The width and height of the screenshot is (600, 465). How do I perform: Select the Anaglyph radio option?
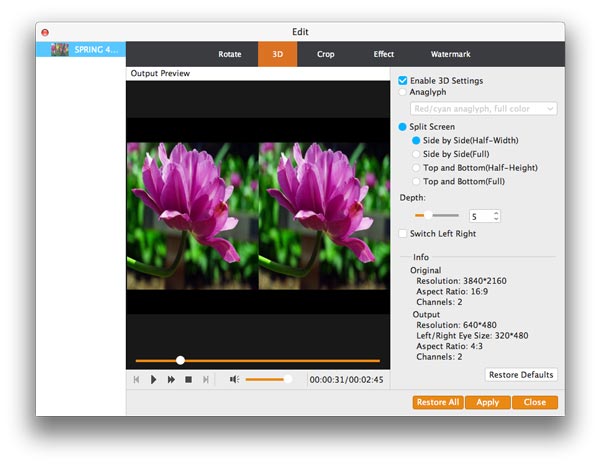(x=402, y=92)
